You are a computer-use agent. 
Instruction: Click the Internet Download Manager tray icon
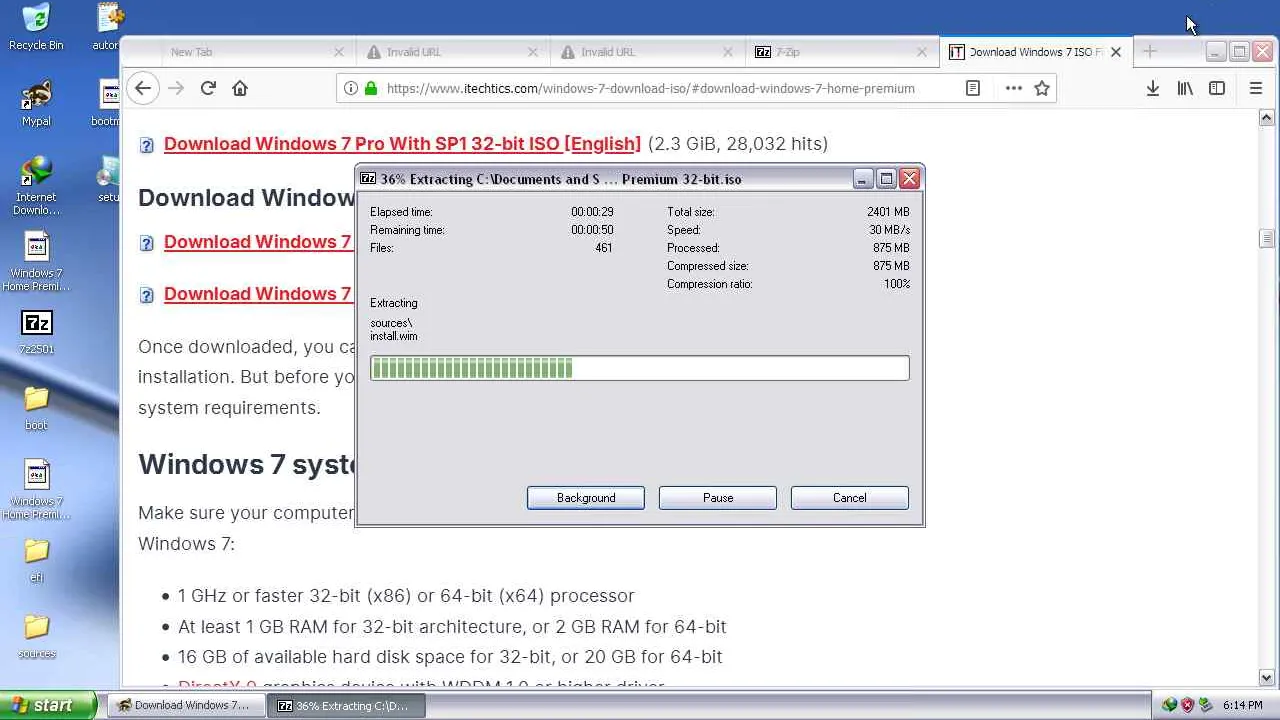coord(1169,705)
